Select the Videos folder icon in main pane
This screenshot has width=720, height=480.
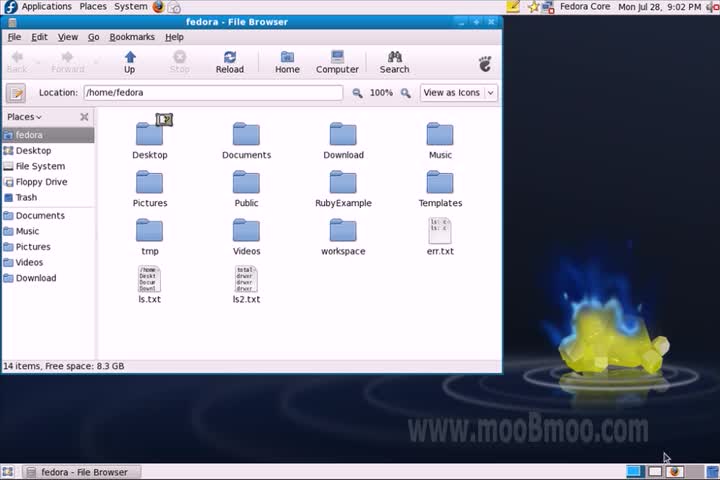[246, 231]
